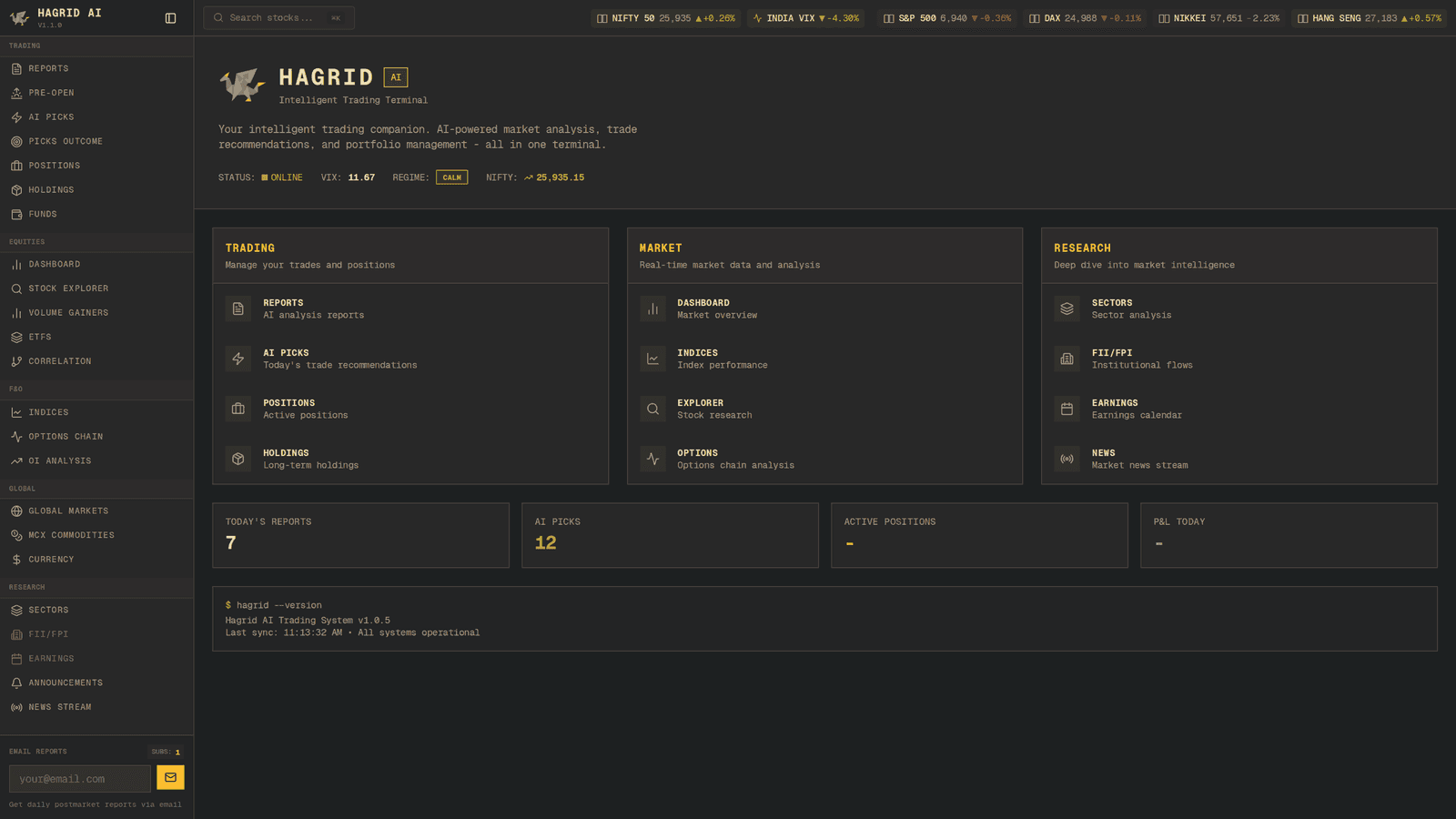The width and height of the screenshot is (1456, 819).
Task: Click the HANG SENG ticker chip
Action: click(x=1369, y=18)
